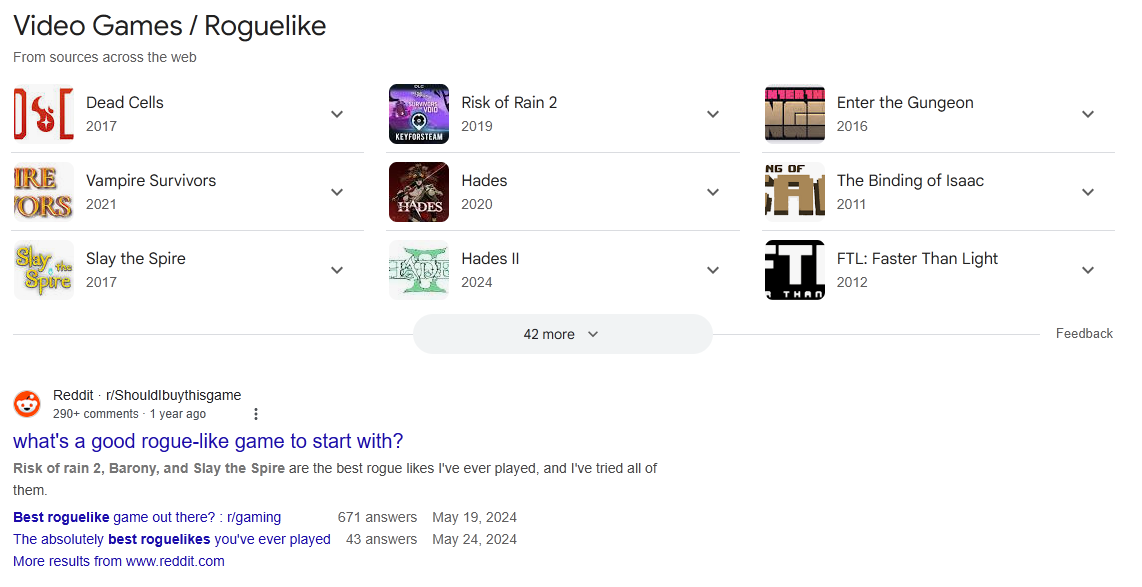Click the Dead Cells title text
This screenshot has width=1142, height=587.
coord(125,103)
